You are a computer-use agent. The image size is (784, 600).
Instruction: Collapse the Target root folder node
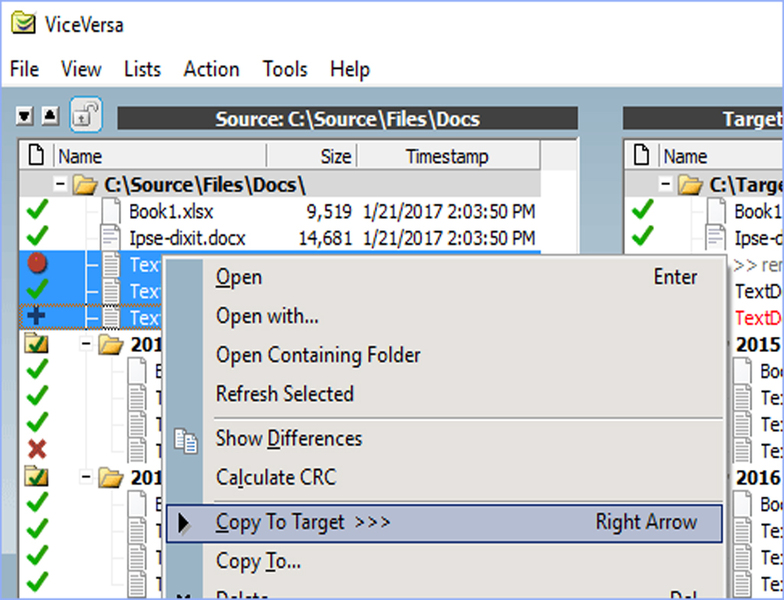click(x=665, y=184)
